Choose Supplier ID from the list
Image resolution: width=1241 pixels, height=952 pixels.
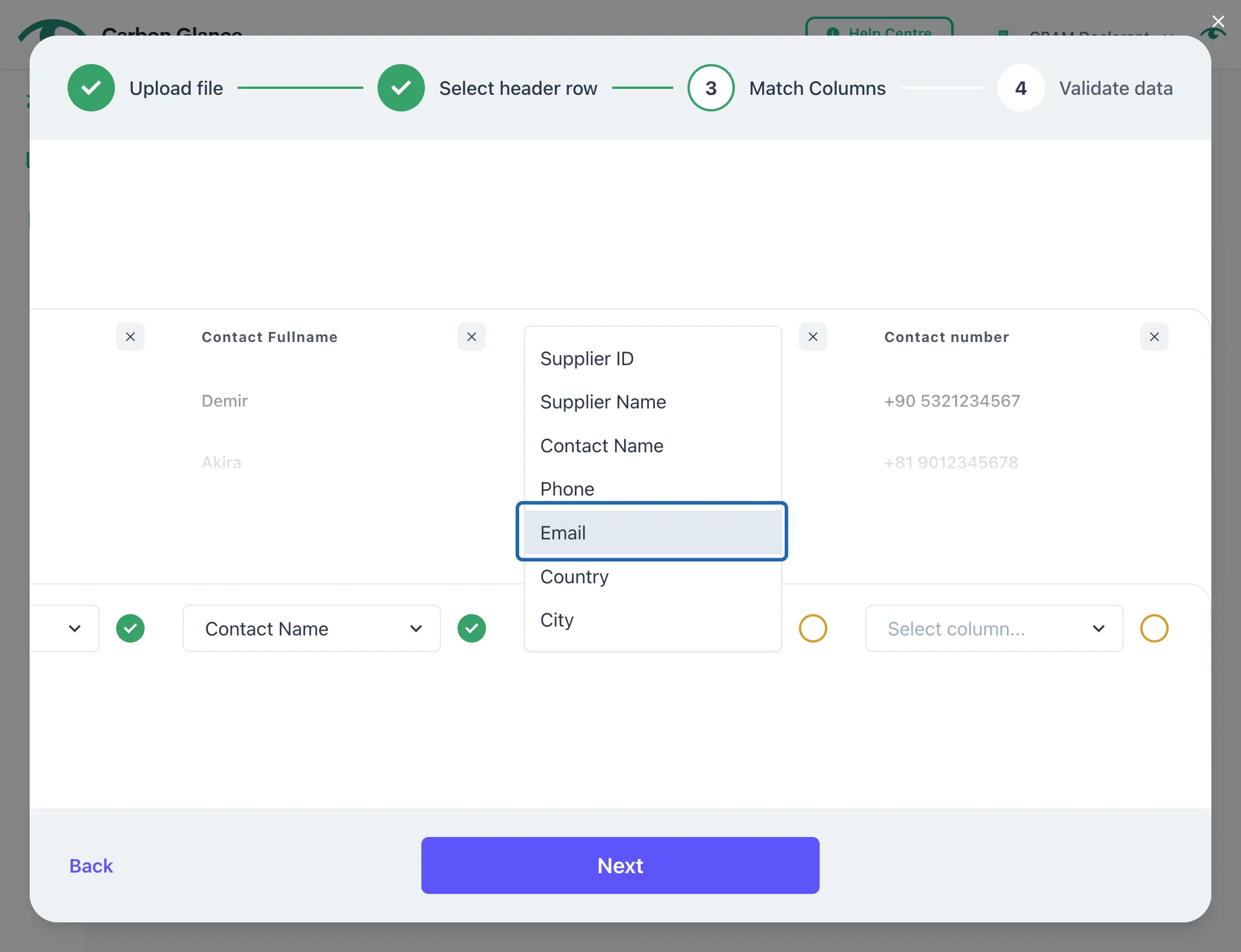pos(653,359)
